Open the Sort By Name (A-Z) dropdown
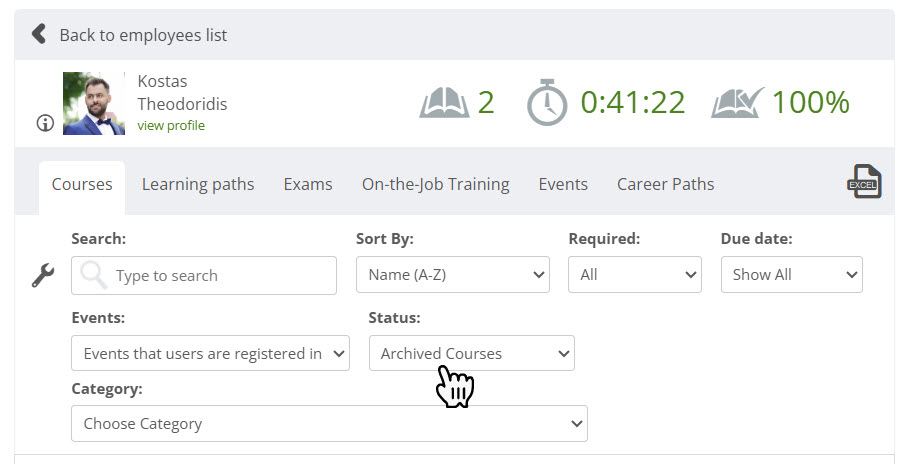 pos(453,275)
